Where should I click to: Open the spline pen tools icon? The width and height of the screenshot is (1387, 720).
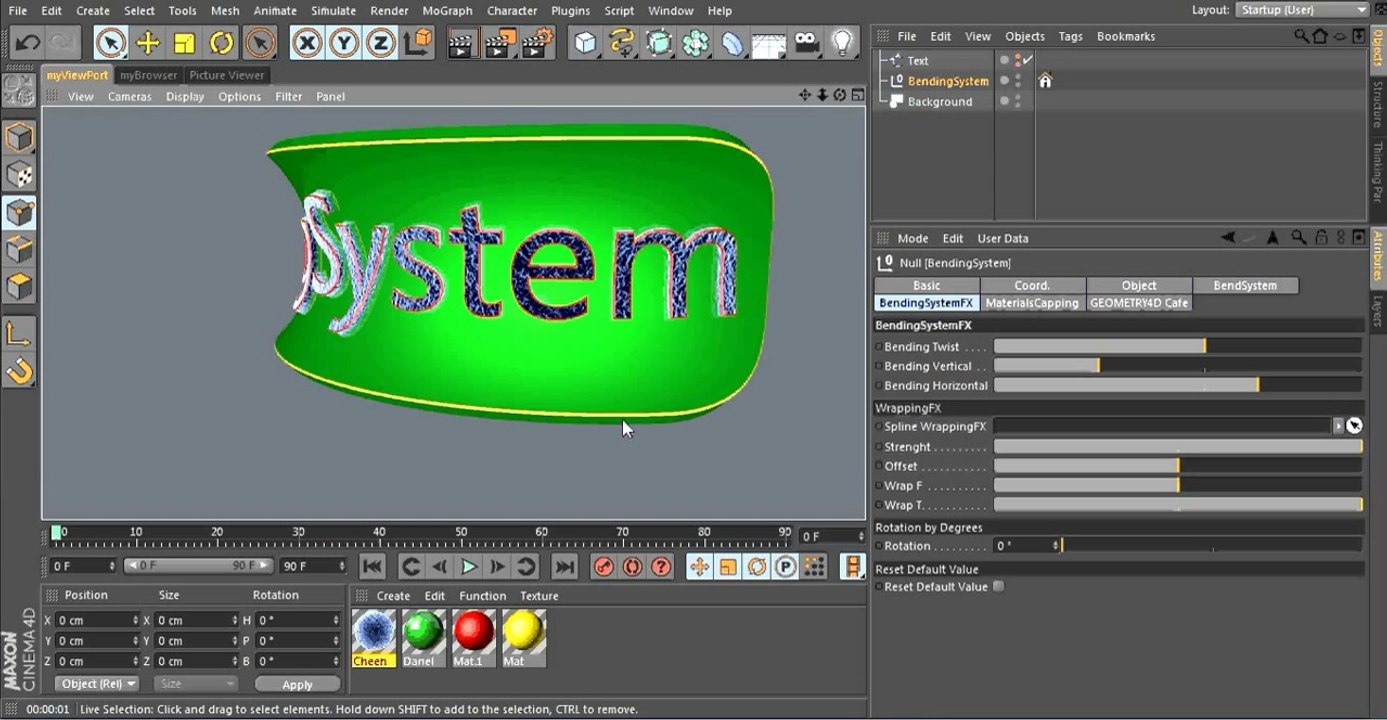click(x=622, y=42)
